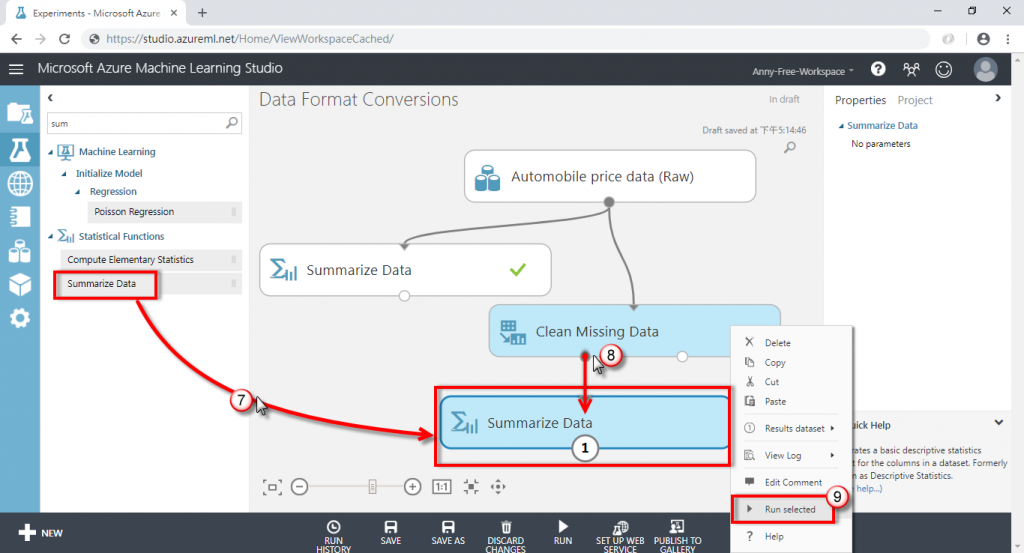Click the NEW plus button
Screen dimensions: 1024x553
[x=40, y=533]
